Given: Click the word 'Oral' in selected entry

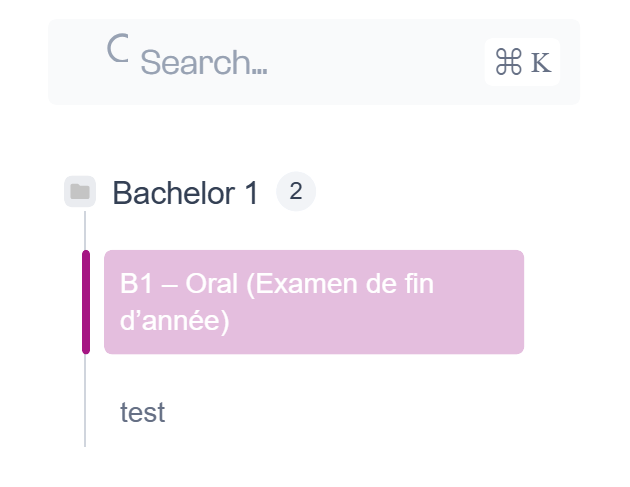Looking at the screenshot, I should [x=211, y=284].
